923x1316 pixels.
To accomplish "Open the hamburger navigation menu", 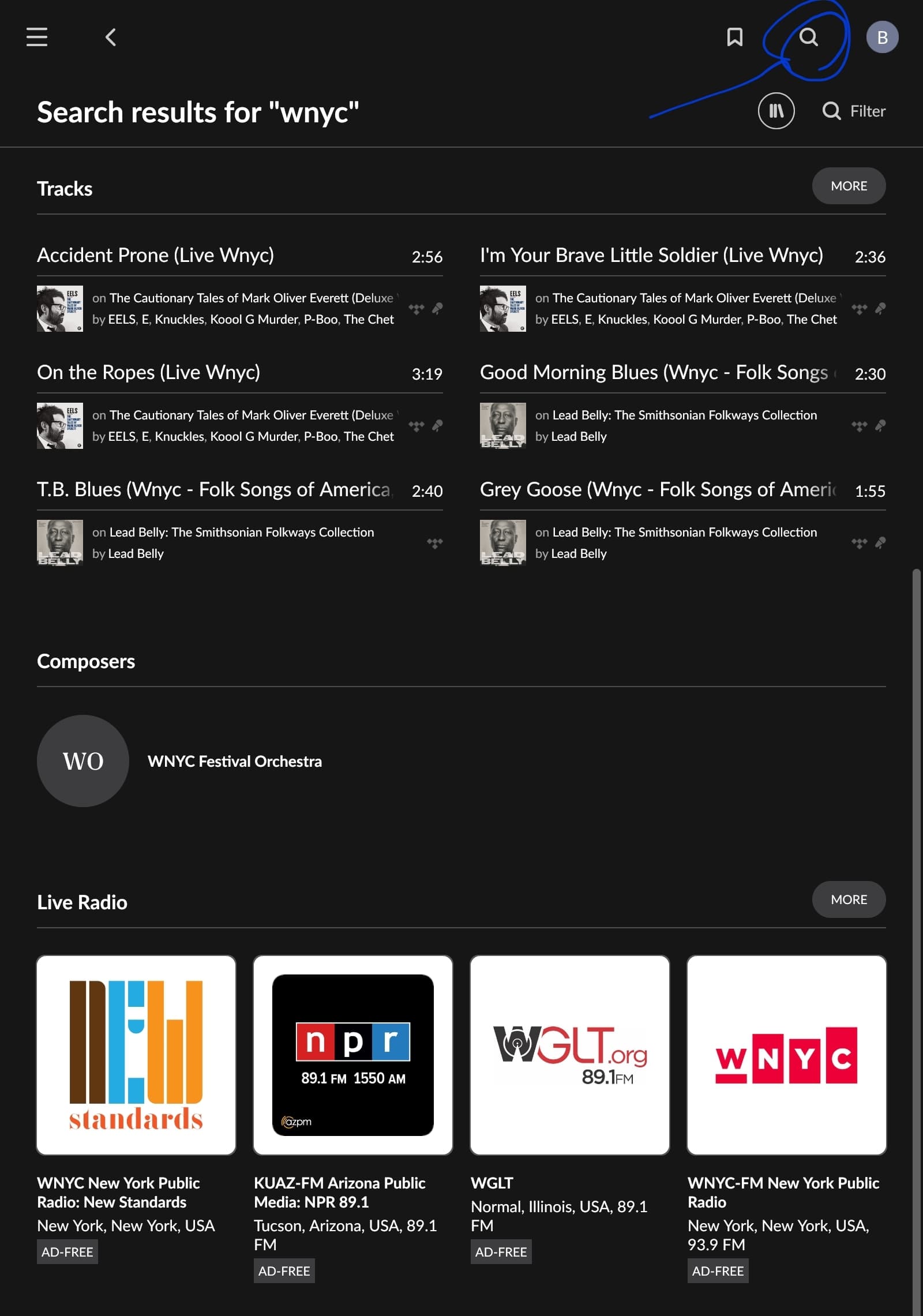I will point(37,37).
